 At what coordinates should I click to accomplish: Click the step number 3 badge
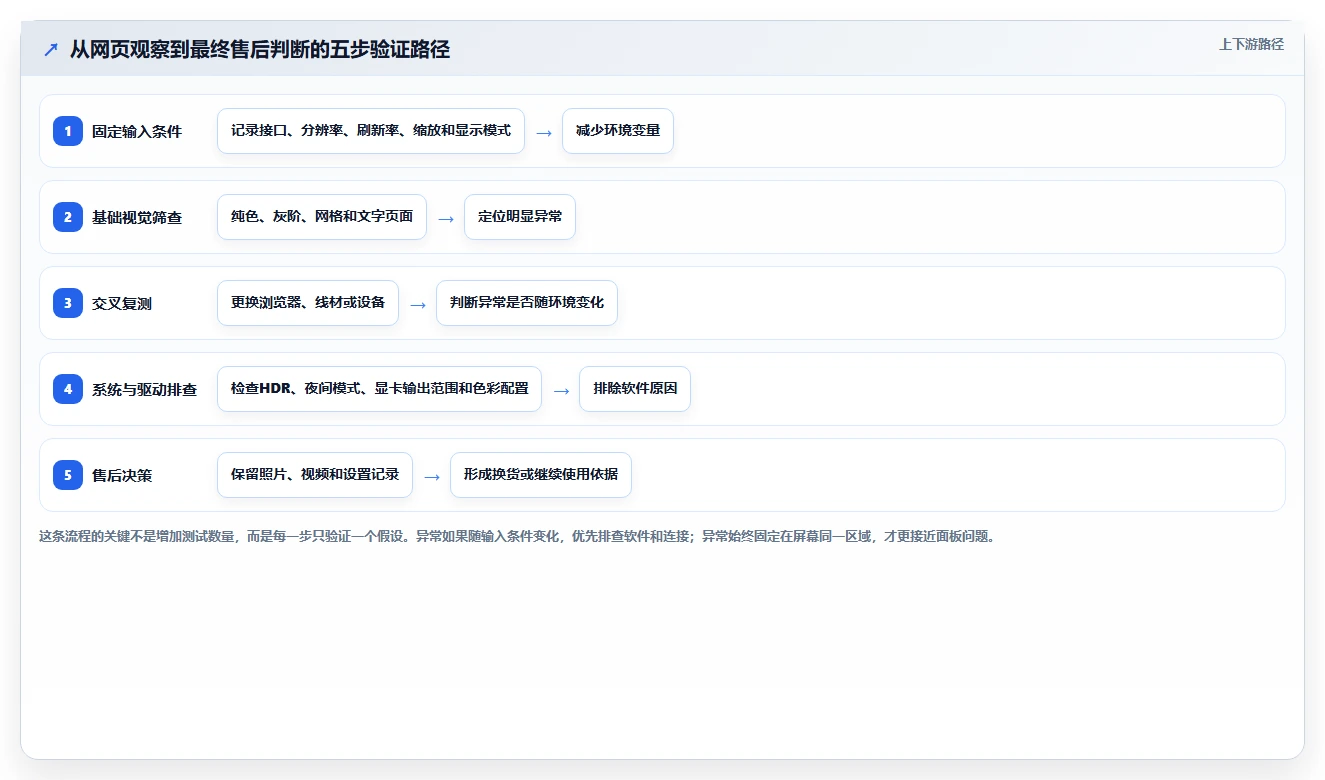tap(68, 302)
